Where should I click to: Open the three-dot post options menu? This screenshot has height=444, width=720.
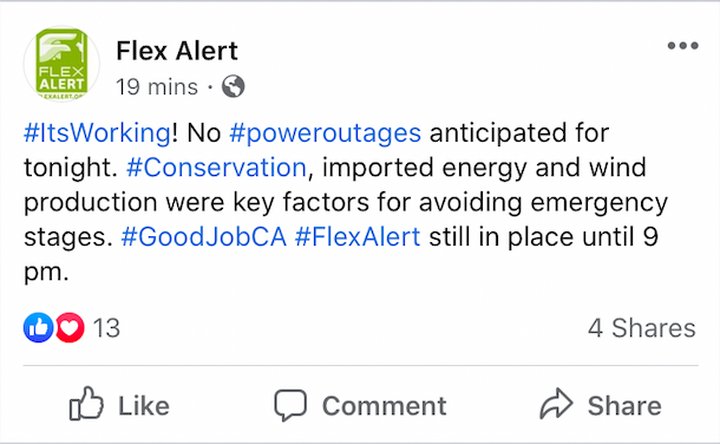click(x=683, y=45)
